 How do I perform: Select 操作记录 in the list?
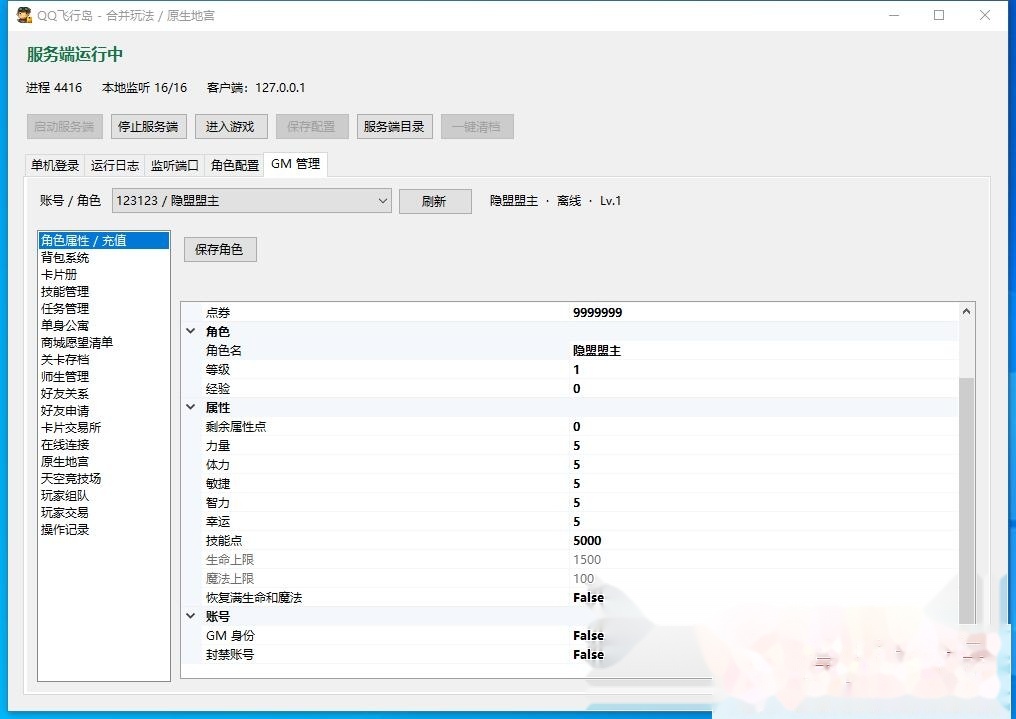[104, 529]
